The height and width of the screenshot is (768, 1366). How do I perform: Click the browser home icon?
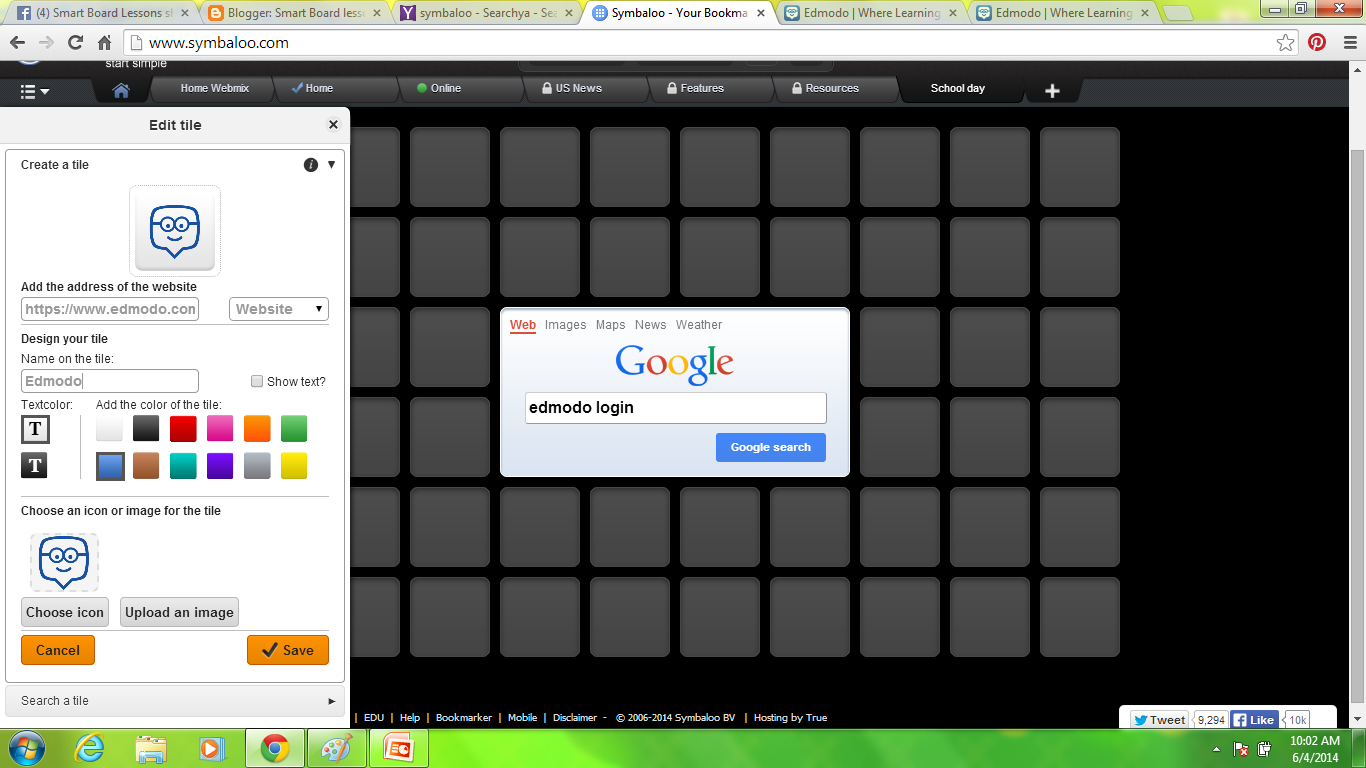pyautogui.click(x=104, y=43)
